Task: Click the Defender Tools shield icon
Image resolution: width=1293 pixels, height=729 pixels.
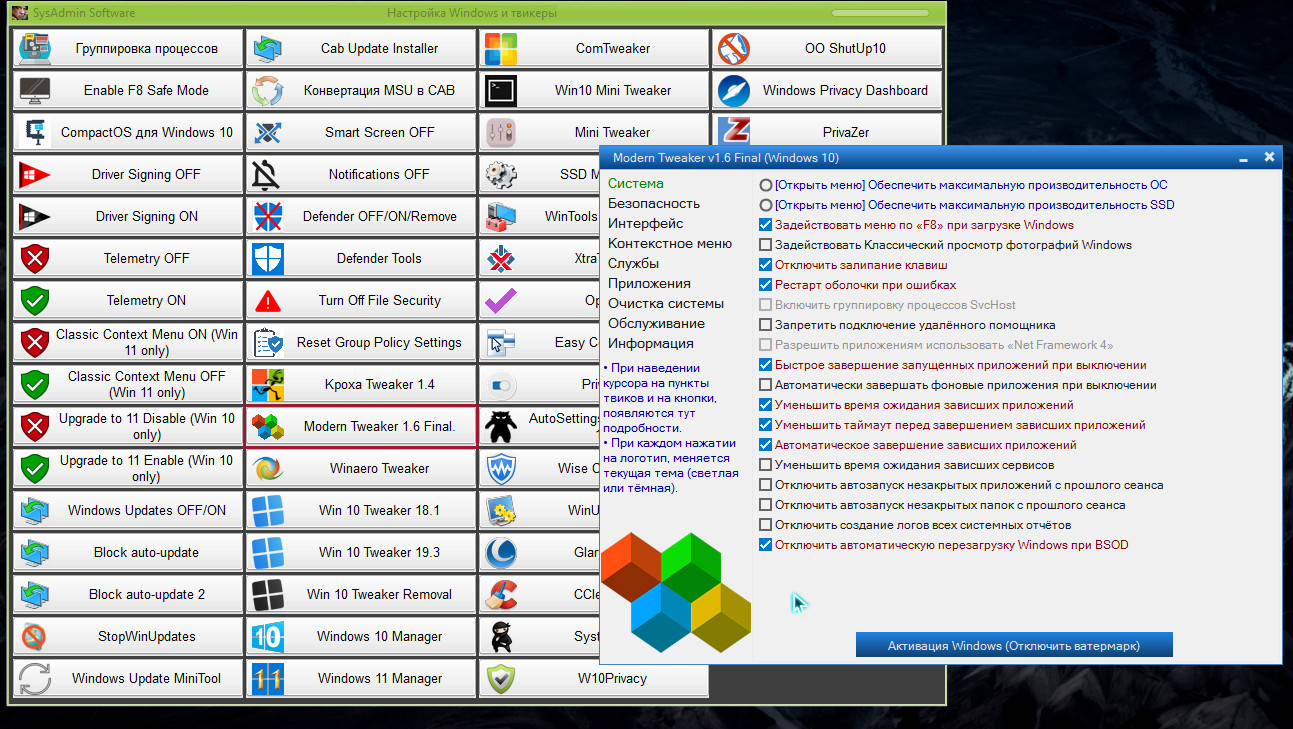Action: 268,258
